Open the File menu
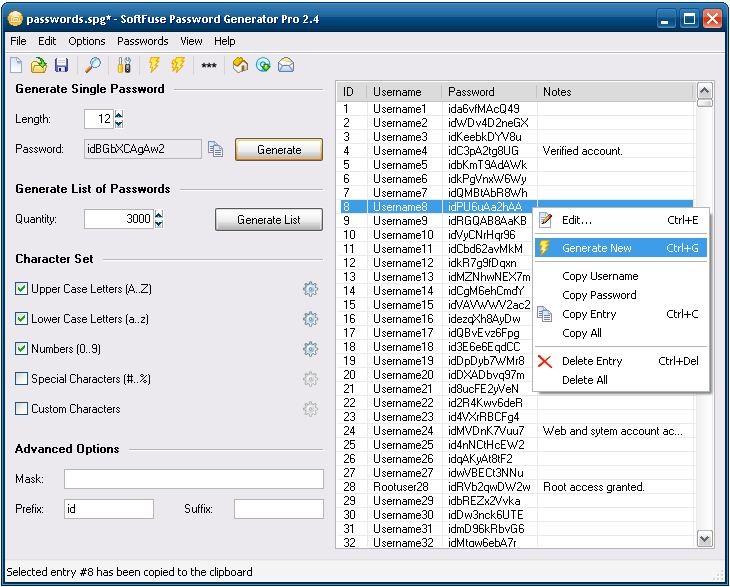The image size is (730, 587). point(18,41)
